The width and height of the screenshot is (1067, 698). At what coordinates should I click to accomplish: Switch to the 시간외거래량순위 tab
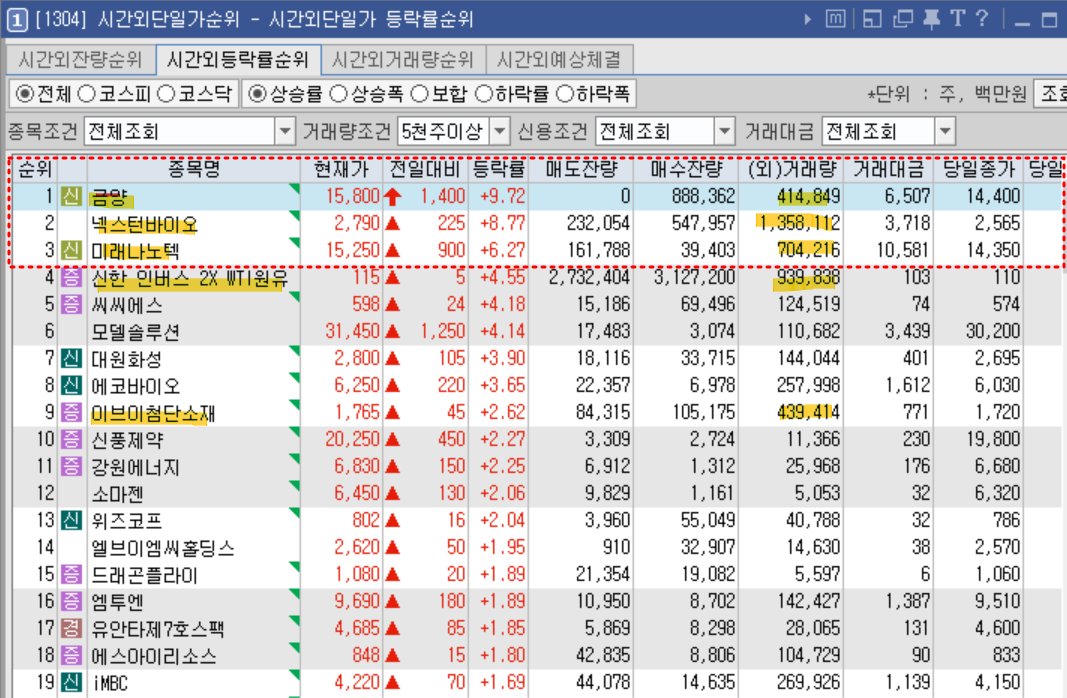[x=403, y=60]
